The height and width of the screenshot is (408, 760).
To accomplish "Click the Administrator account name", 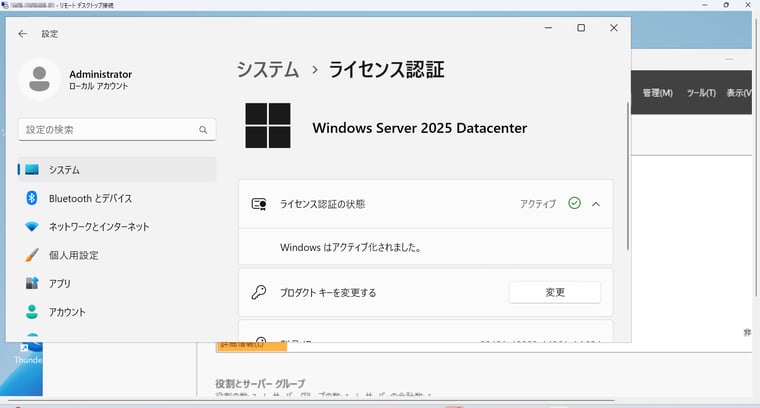I will click(100, 74).
